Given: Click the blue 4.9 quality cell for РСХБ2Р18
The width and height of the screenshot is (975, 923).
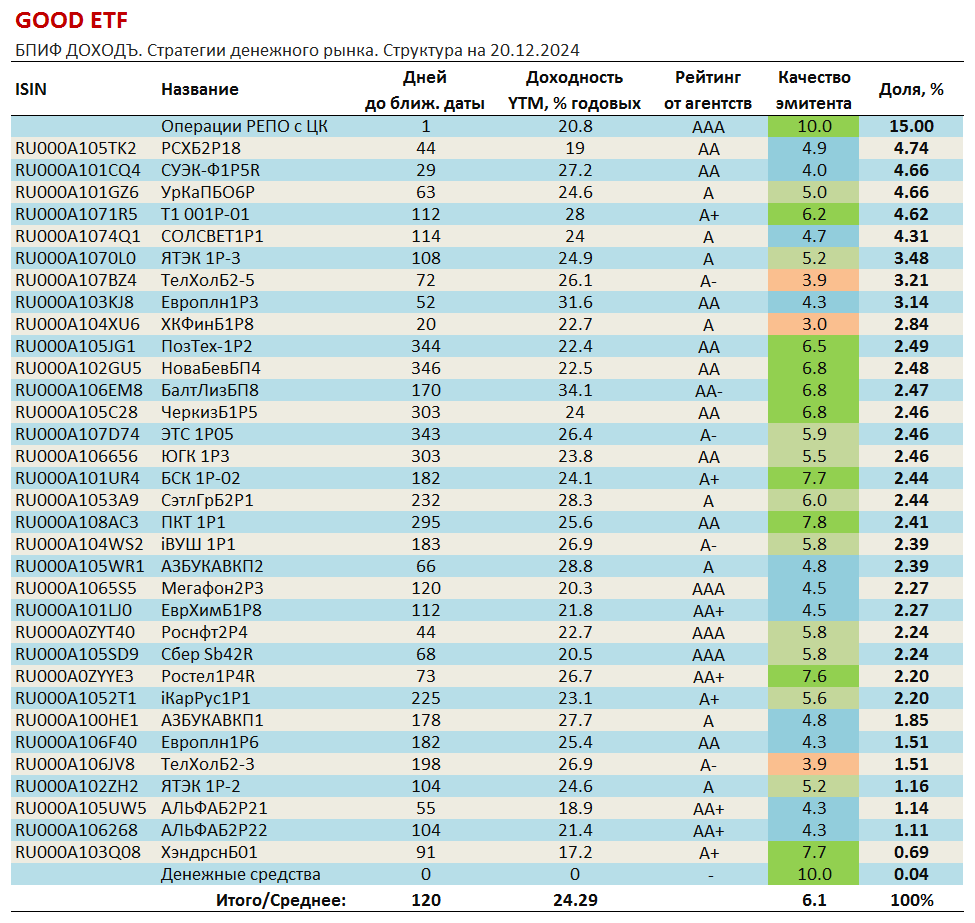Looking at the screenshot, I should [x=814, y=148].
